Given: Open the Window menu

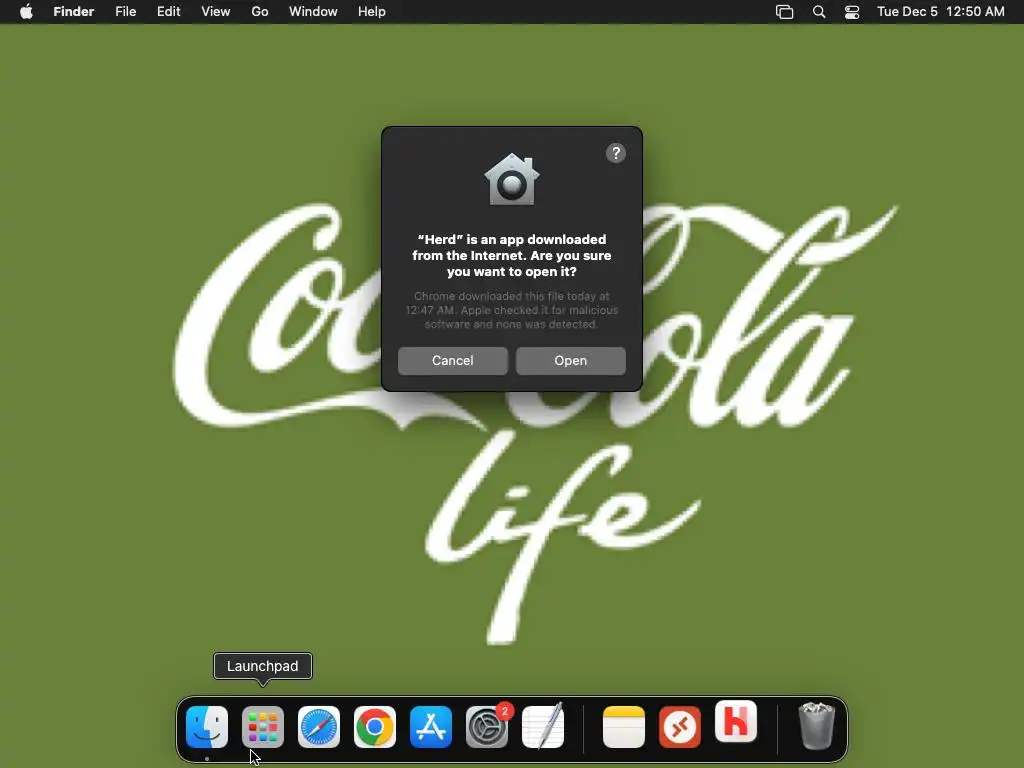Looking at the screenshot, I should (313, 12).
